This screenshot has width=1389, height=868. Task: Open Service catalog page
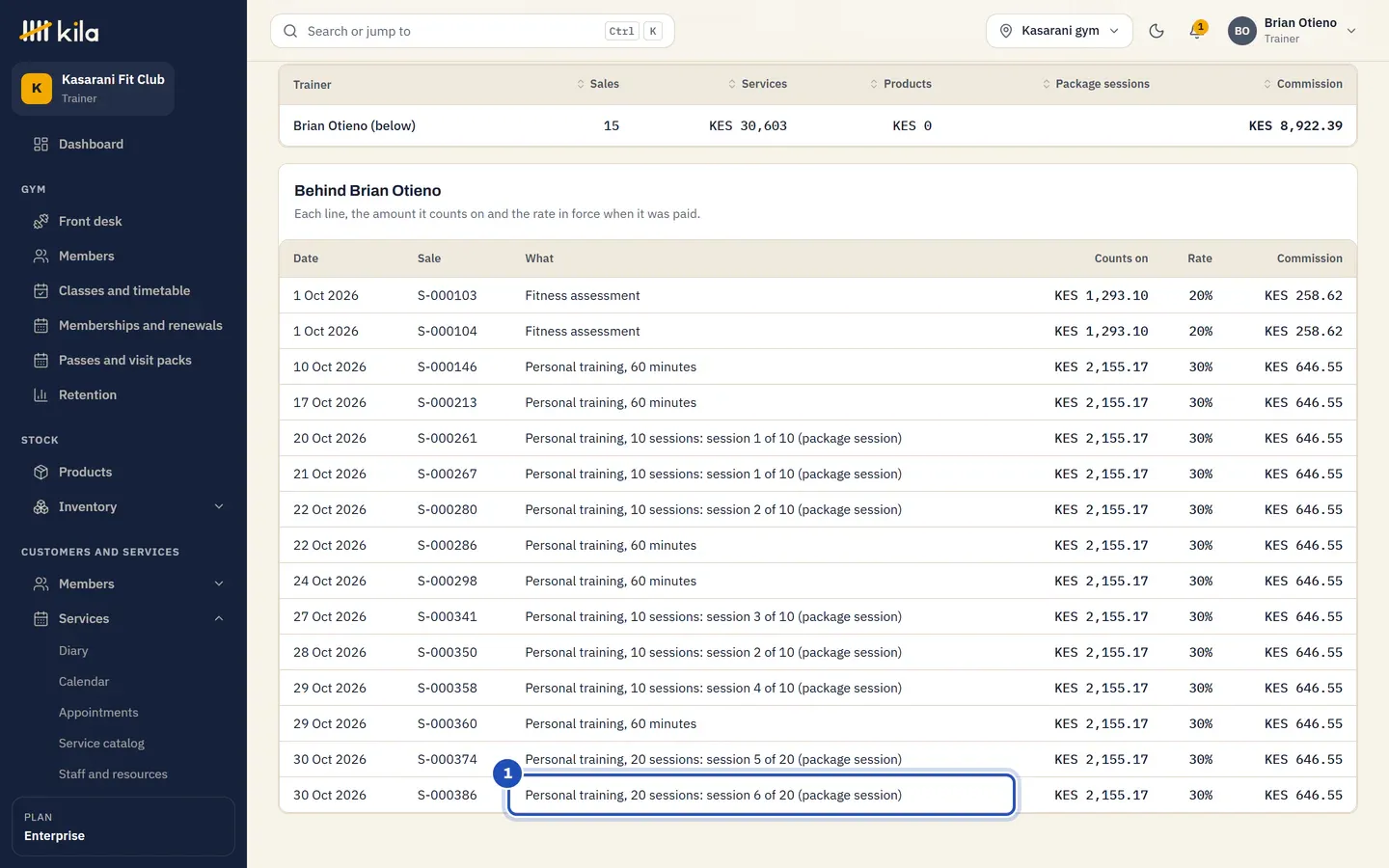pyautogui.click(x=101, y=744)
